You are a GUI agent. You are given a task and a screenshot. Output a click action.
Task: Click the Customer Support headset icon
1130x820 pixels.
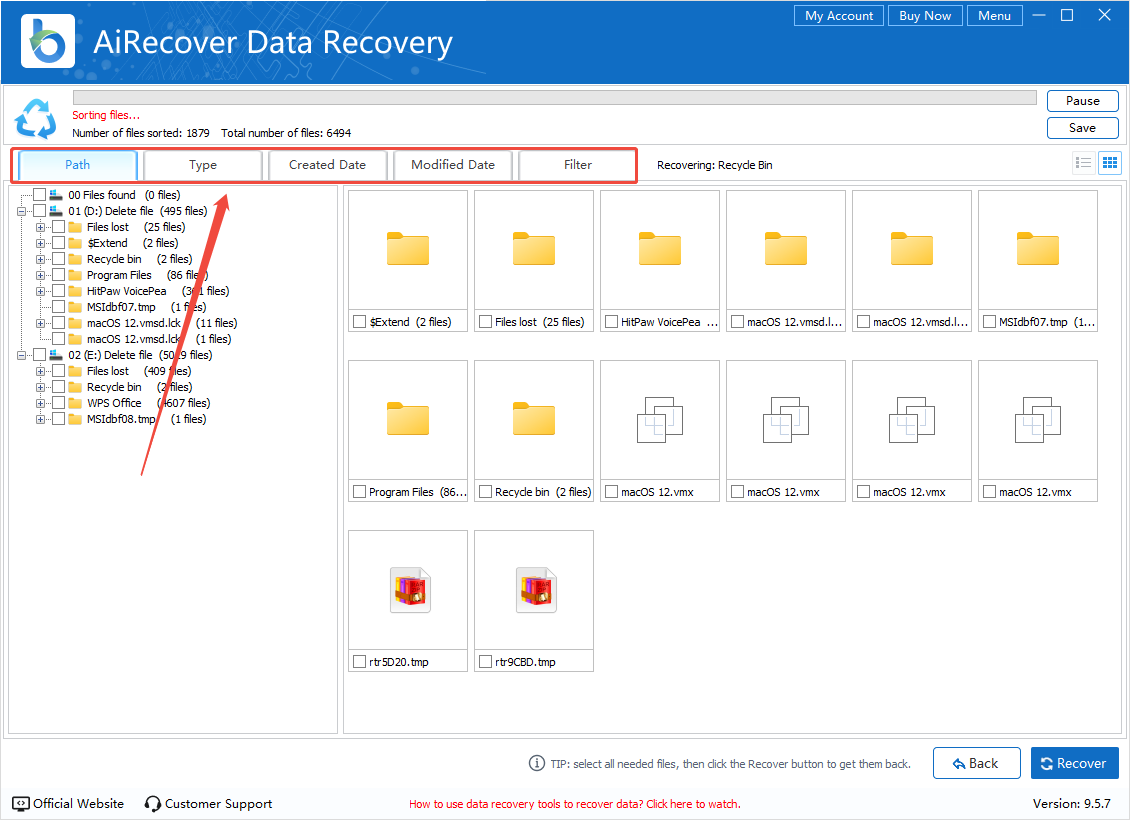153,804
